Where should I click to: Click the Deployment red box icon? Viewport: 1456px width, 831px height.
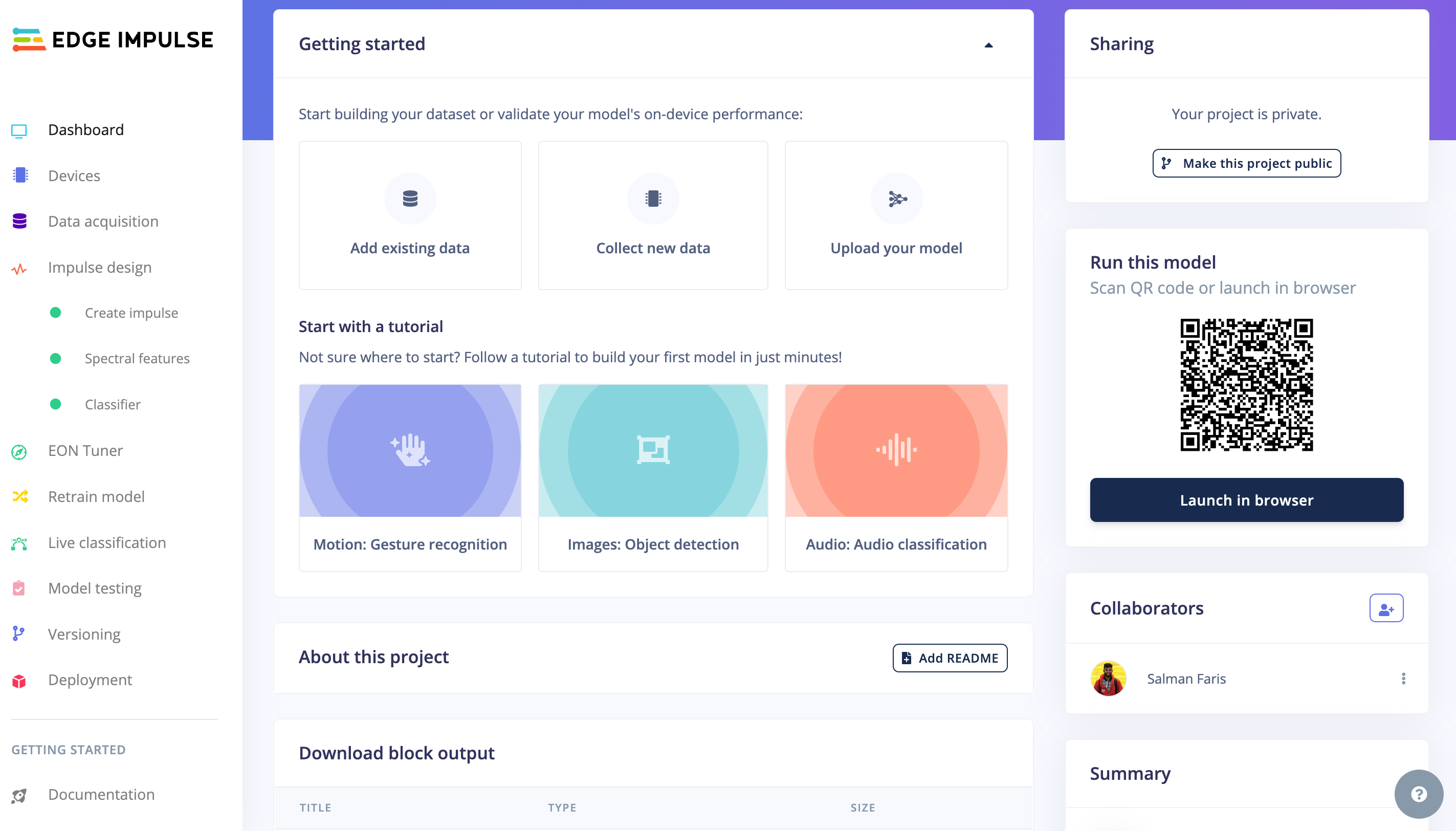click(19, 681)
